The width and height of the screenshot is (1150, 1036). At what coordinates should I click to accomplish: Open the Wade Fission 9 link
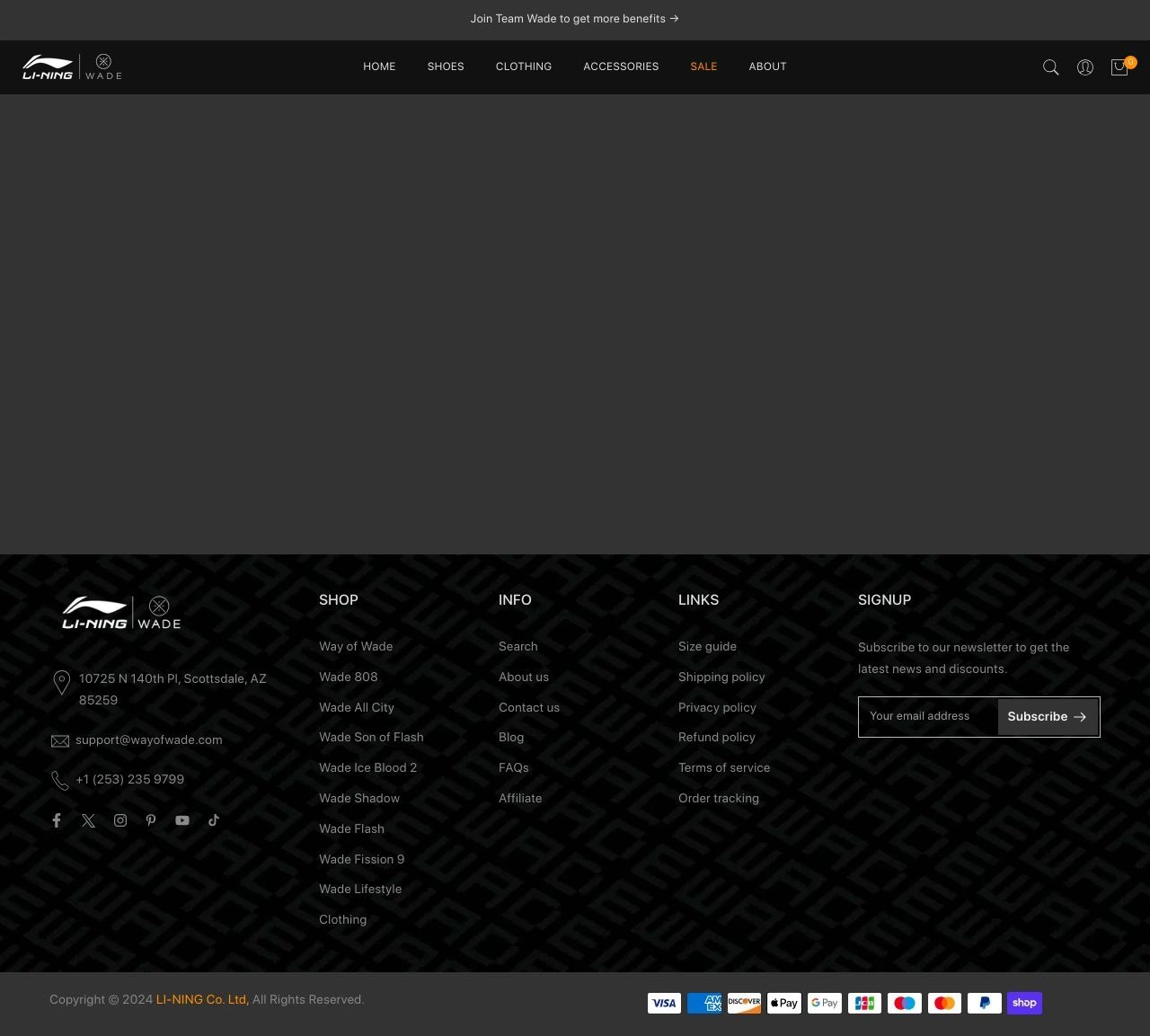pos(362,860)
